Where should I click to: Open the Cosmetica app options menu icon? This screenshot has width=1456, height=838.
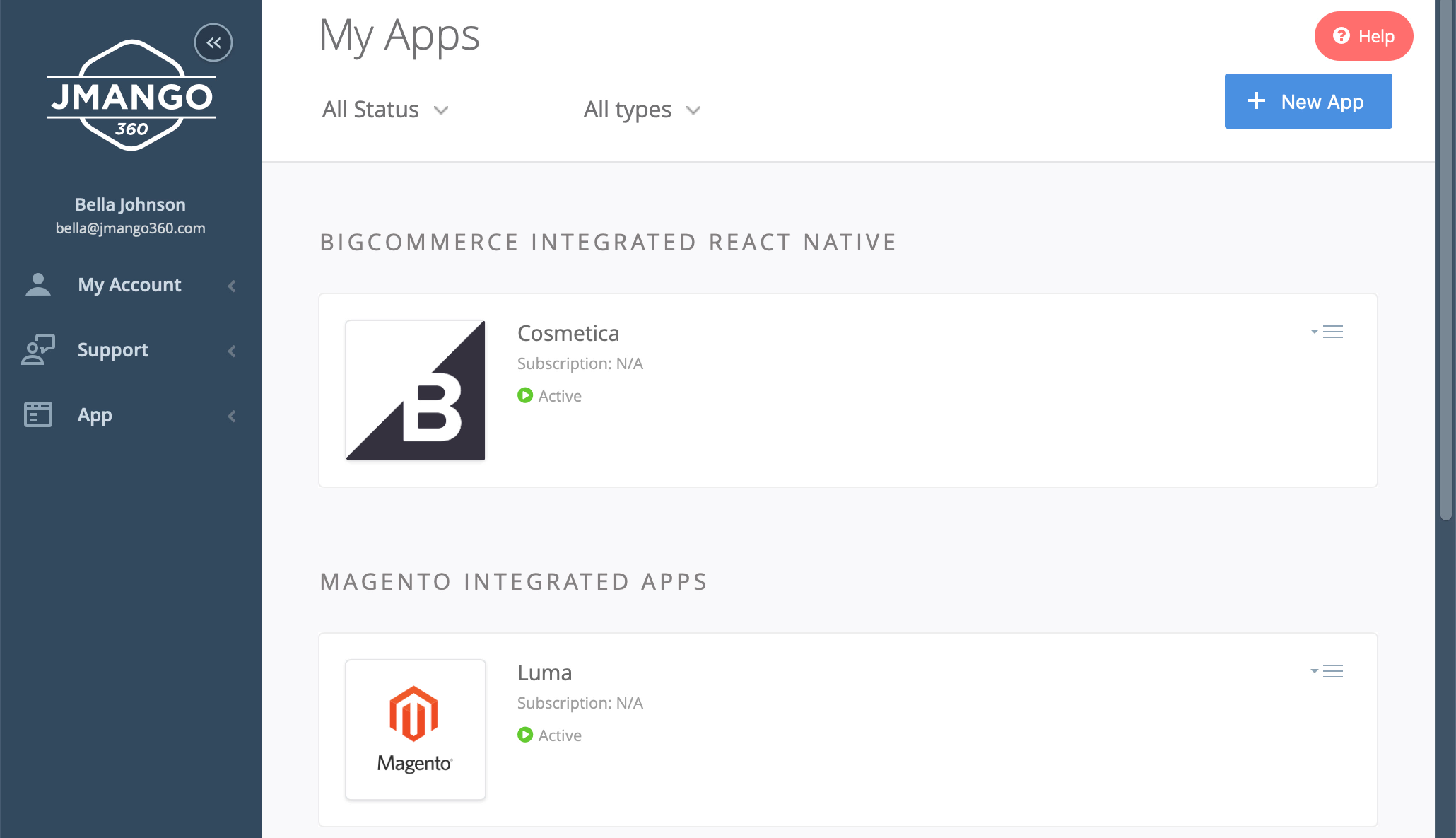tap(1327, 332)
